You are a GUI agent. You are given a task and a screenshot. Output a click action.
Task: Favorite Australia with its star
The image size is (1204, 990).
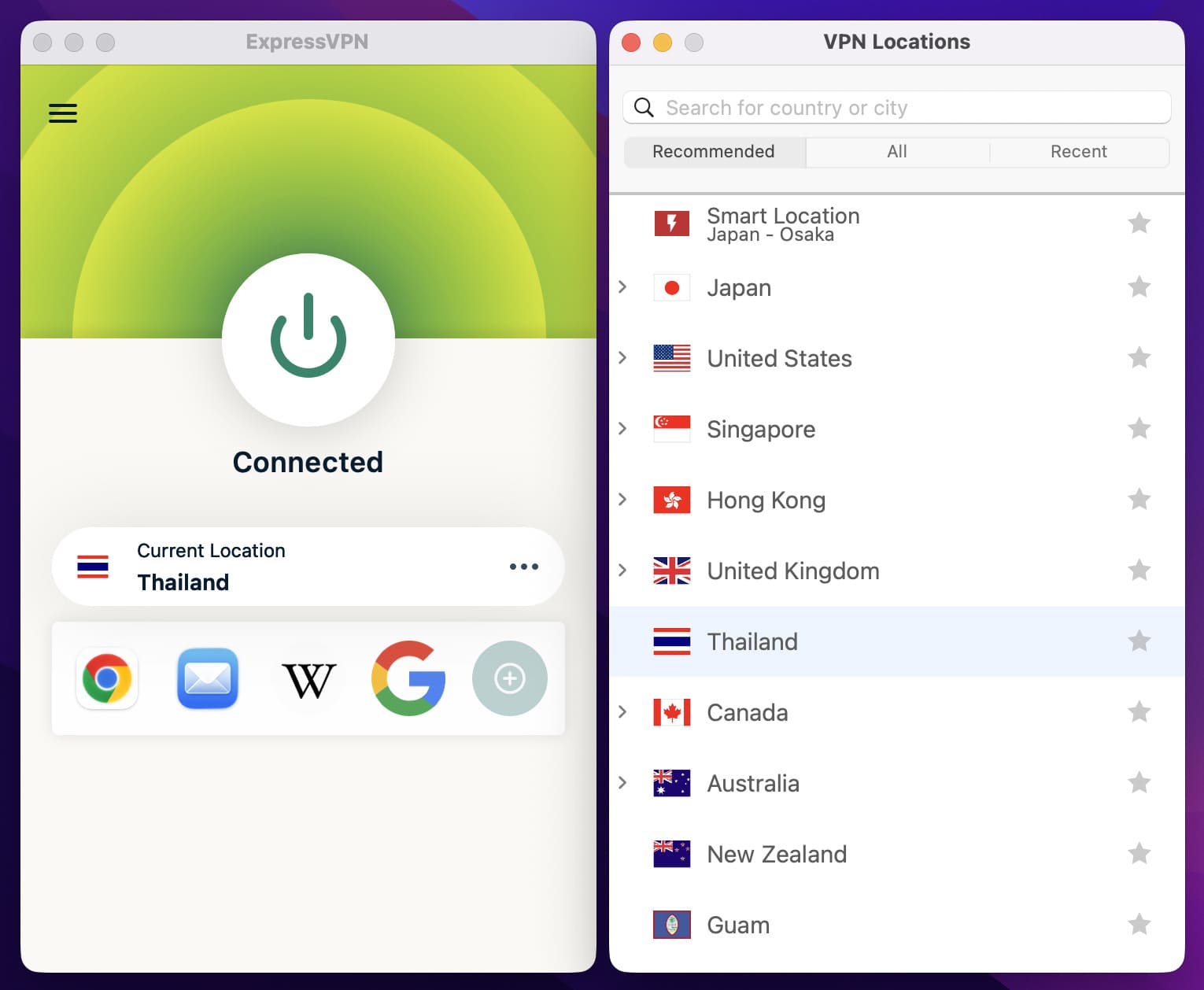tap(1139, 782)
